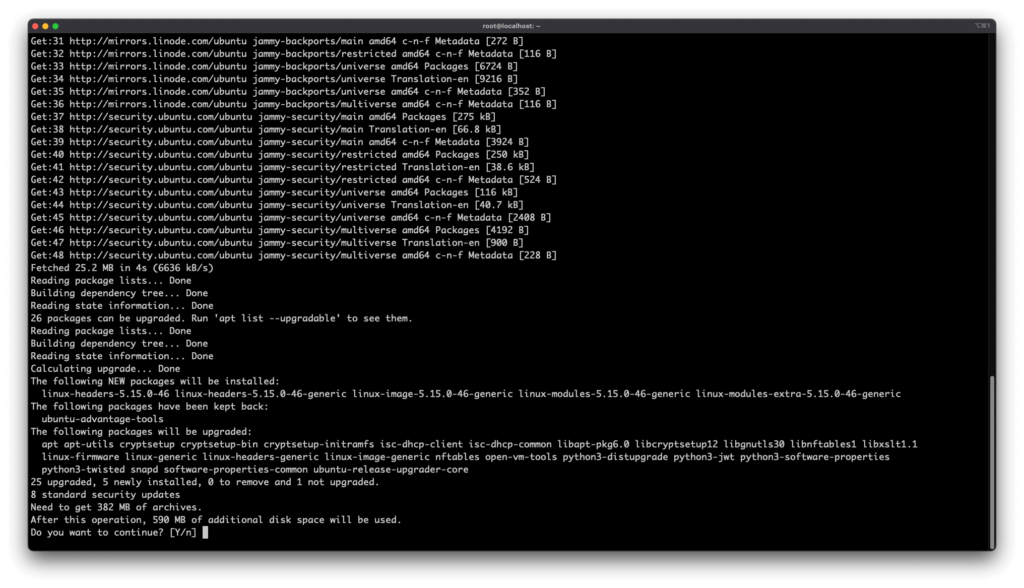This screenshot has width=1024, height=588.
Task: Click the 'python3-software-properties' package name
Action: click(x=814, y=457)
